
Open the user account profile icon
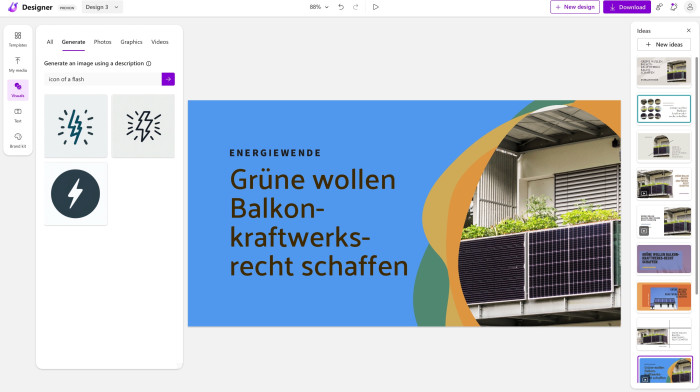(690, 7)
